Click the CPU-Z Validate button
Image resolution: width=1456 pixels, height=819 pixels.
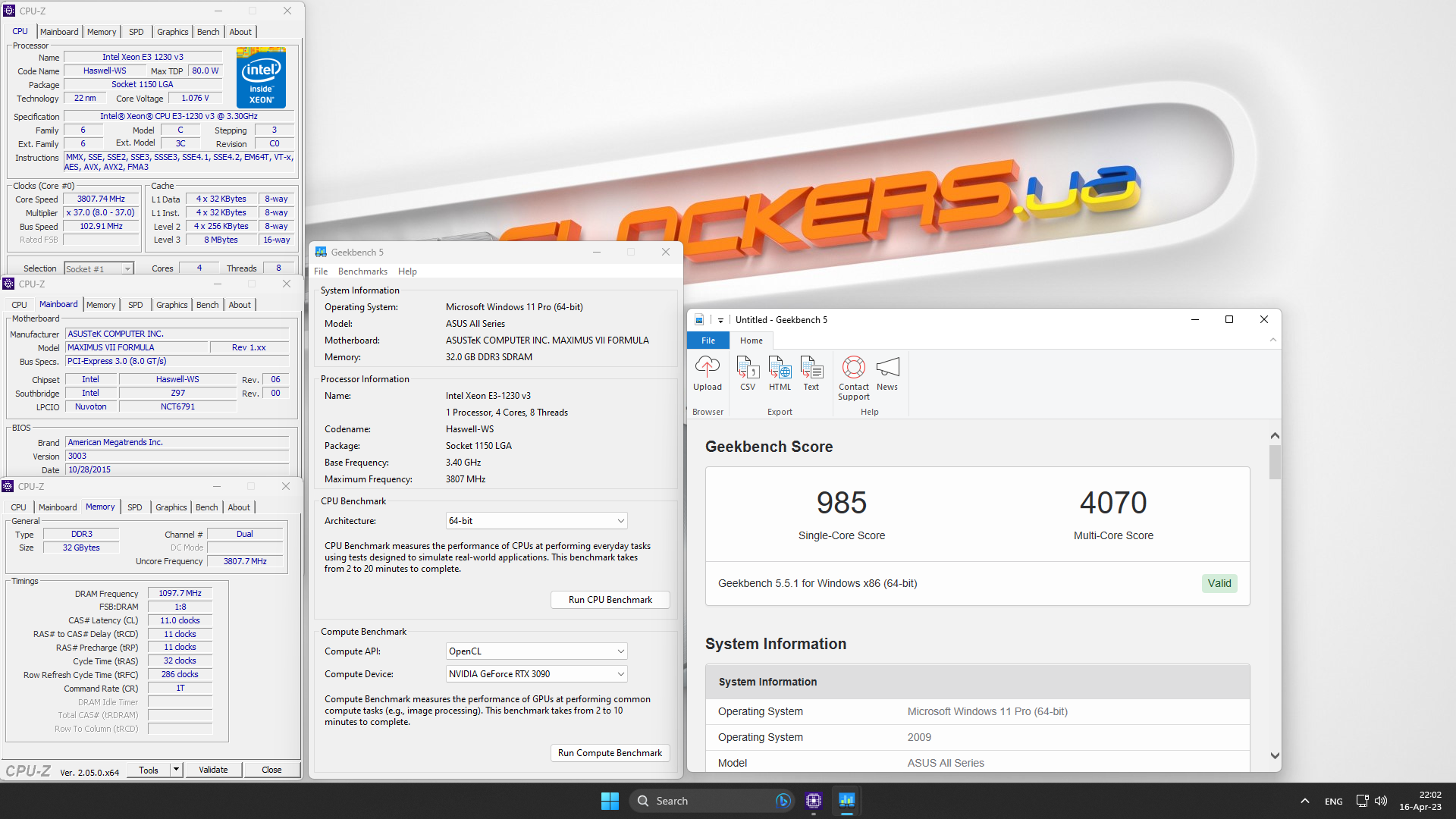pos(213,770)
